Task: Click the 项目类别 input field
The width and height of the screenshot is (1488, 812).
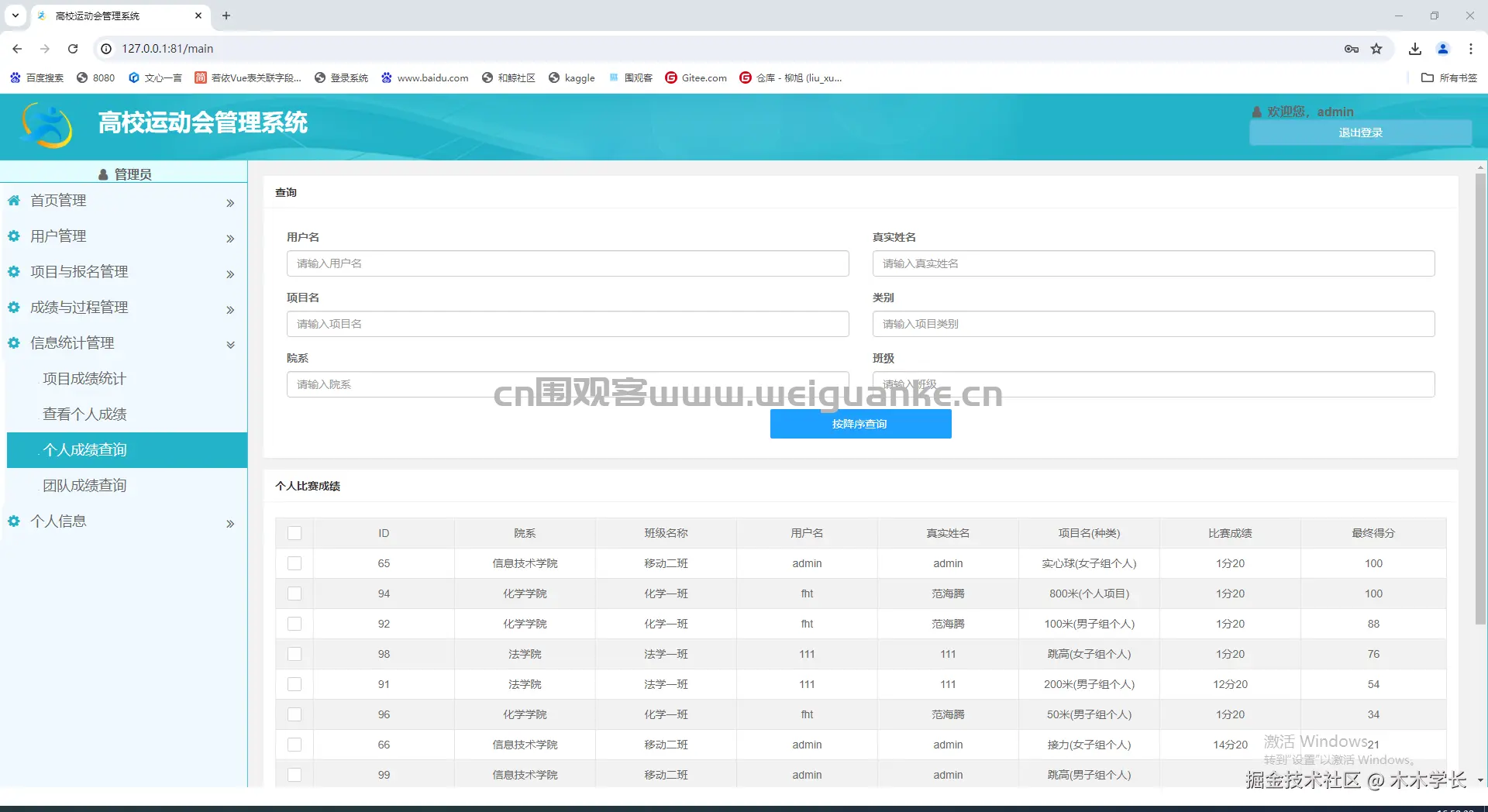Action: [x=1153, y=324]
